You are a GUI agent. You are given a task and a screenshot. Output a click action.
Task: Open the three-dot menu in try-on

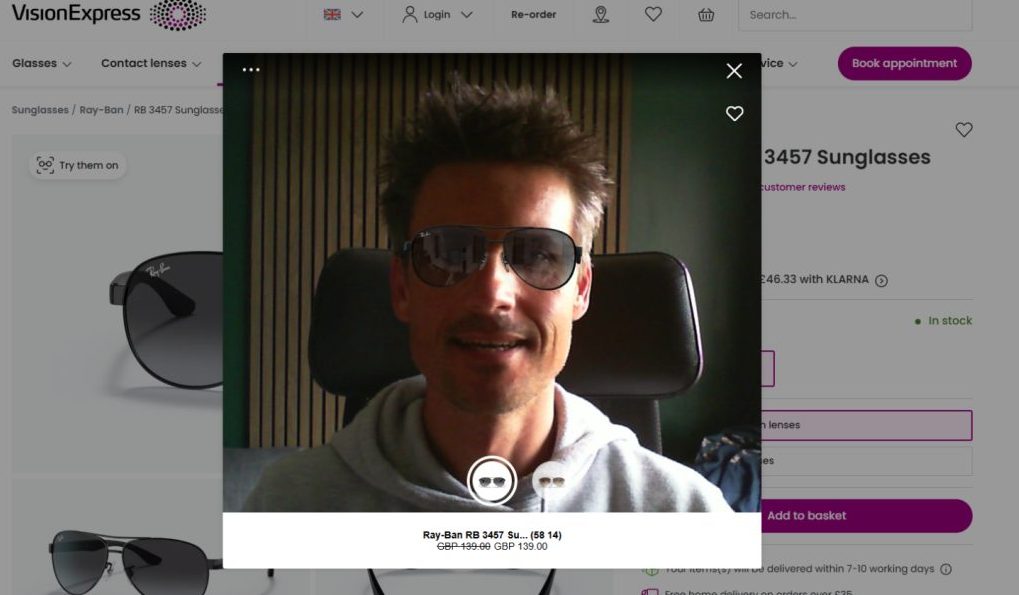[x=251, y=70]
